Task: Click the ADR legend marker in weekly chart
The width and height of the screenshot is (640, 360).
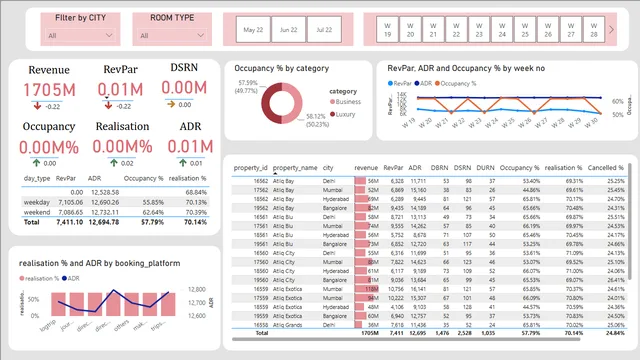Action: pyautogui.click(x=417, y=83)
